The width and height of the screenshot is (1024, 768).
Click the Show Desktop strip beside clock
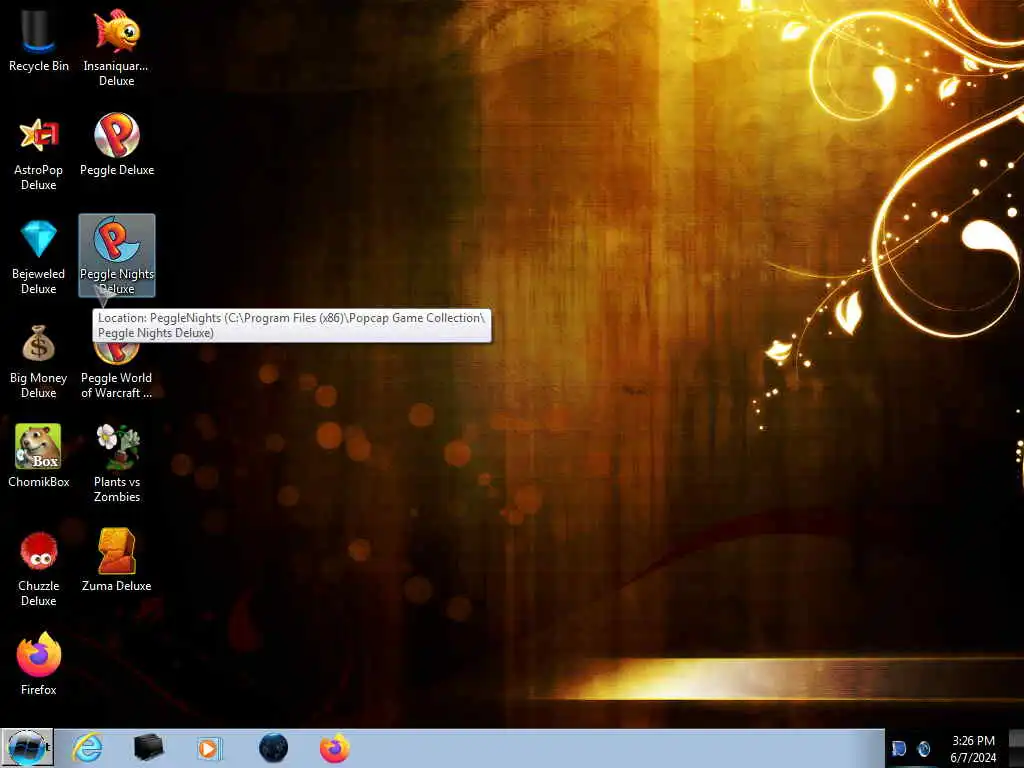[1016, 748]
